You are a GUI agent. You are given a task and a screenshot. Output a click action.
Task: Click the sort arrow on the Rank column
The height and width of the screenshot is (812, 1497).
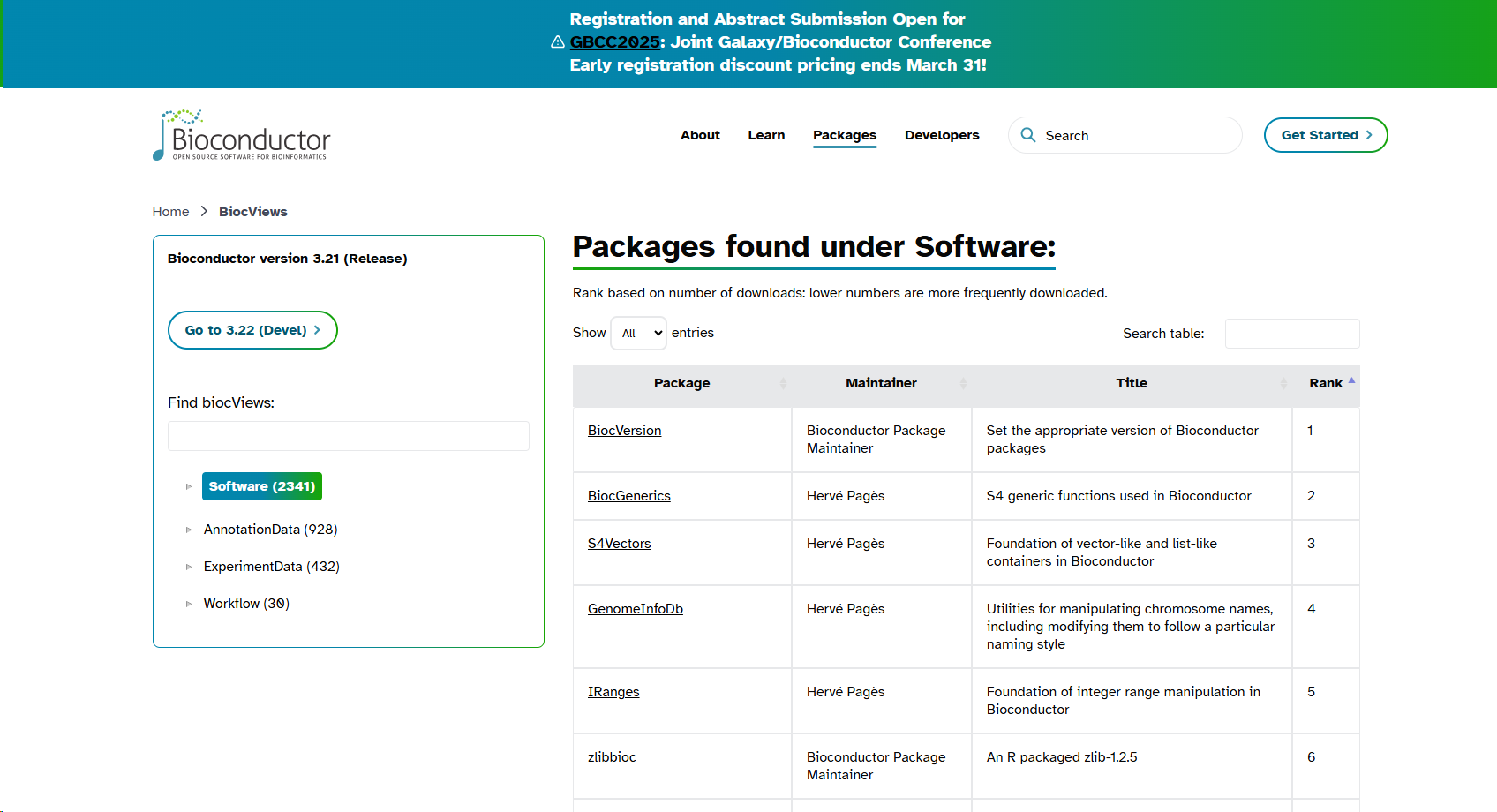pyautogui.click(x=1351, y=381)
